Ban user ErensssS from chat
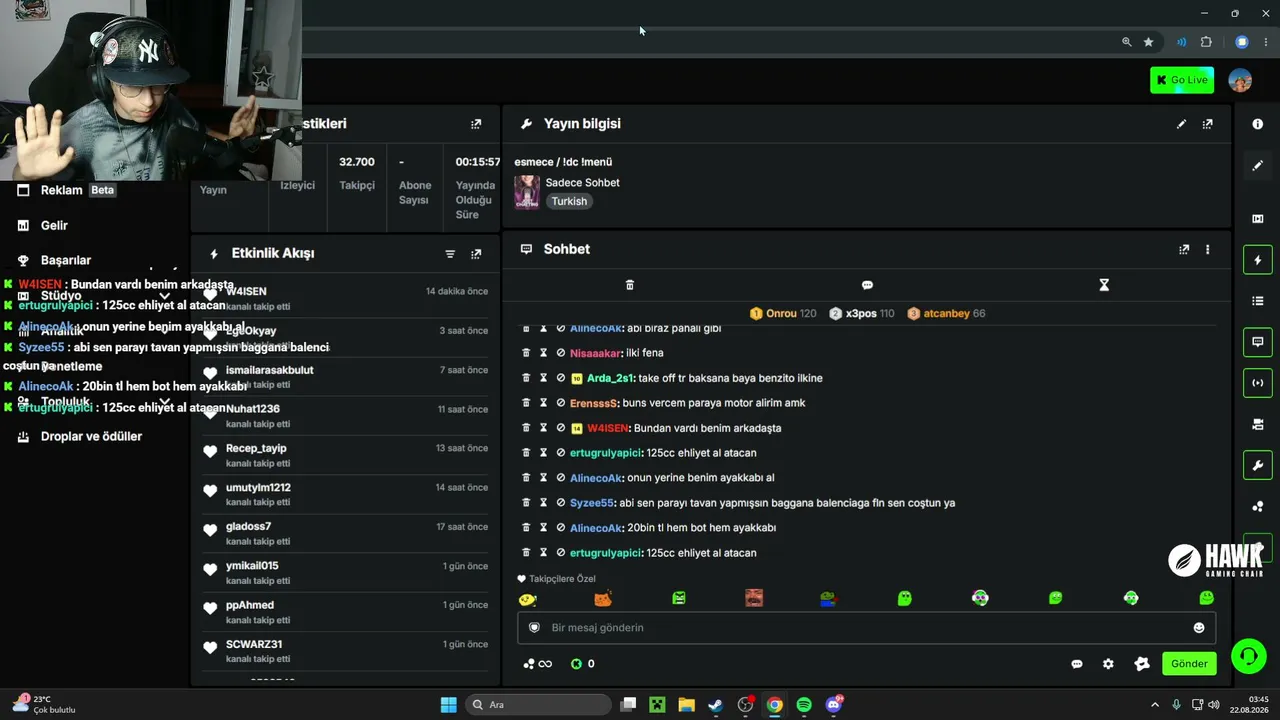1280x720 pixels. click(560, 403)
